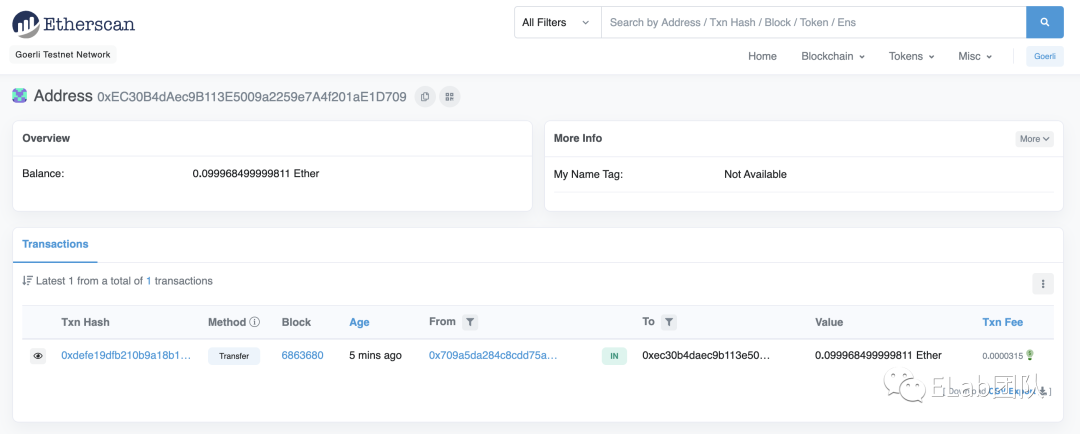Click the eye icon for transaction preview

[38, 355]
